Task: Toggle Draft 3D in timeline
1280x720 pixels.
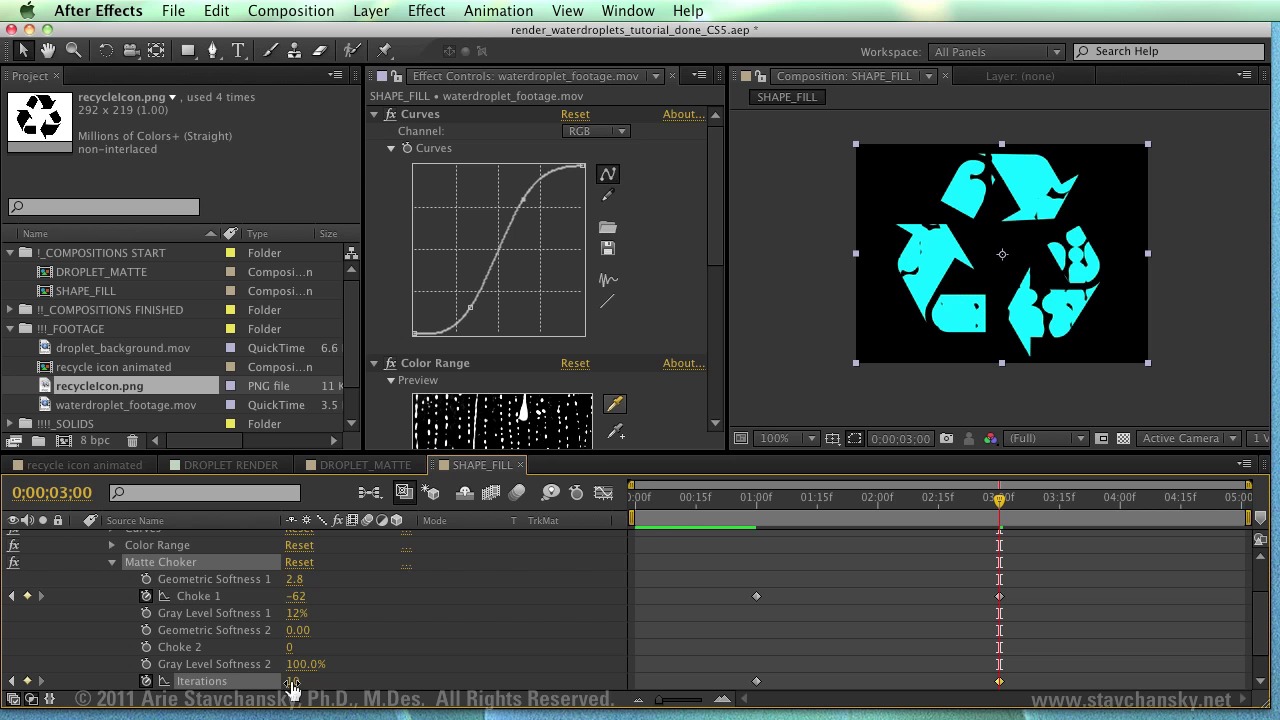Action: point(431,492)
